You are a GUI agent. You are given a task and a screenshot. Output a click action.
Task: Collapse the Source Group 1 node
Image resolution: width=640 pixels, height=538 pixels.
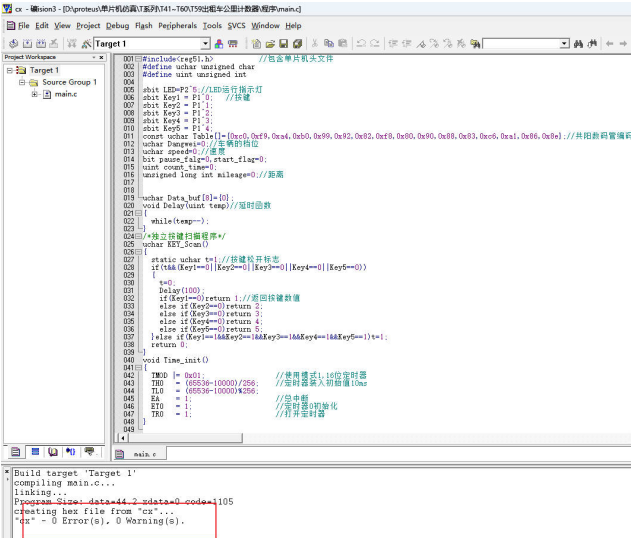[x=22, y=82]
